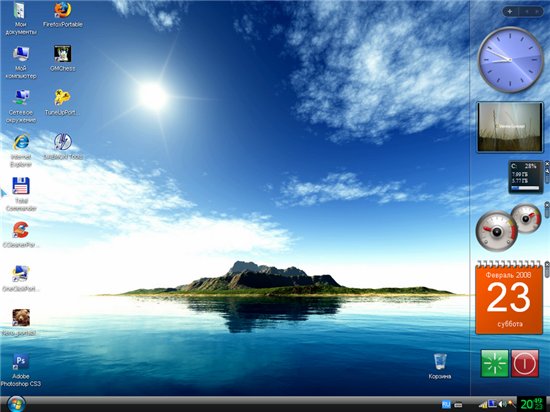This screenshot has height=412, width=550.
Task: Click the RU language indicator in taskbar
Action: tap(446, 405)
